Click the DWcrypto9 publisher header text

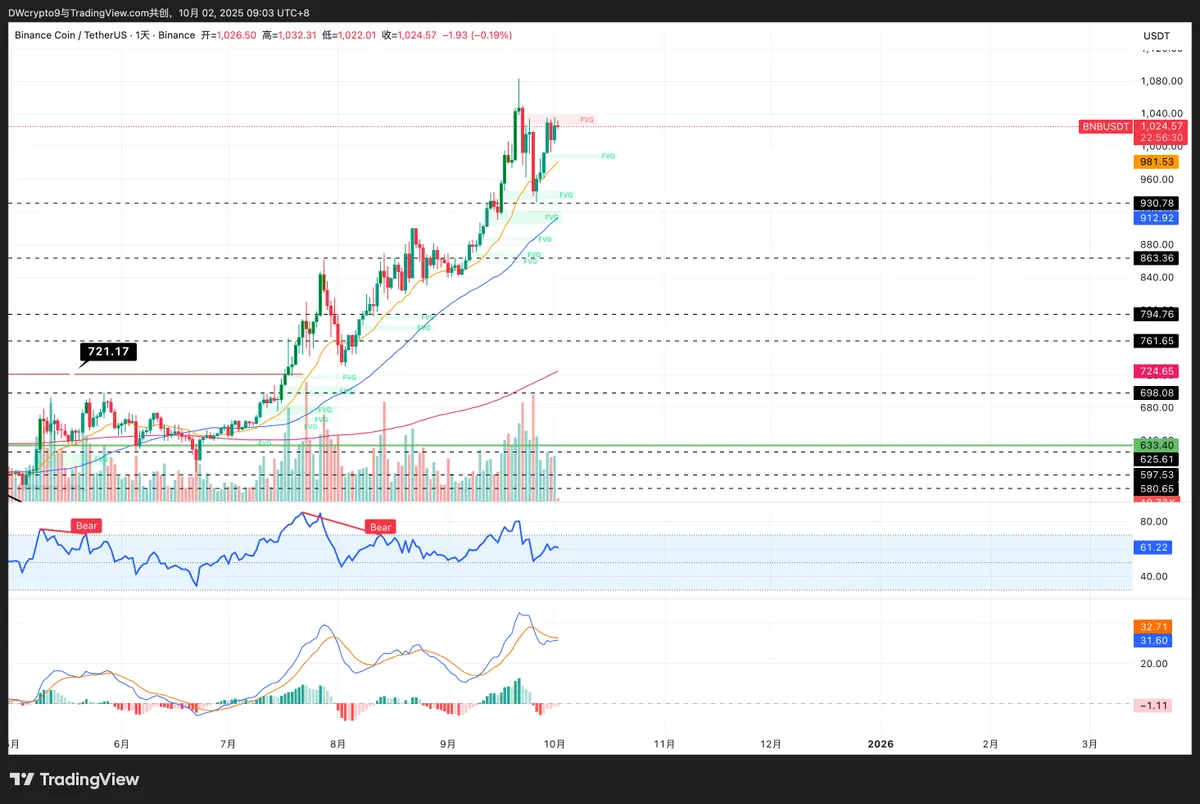coord(32,12)
